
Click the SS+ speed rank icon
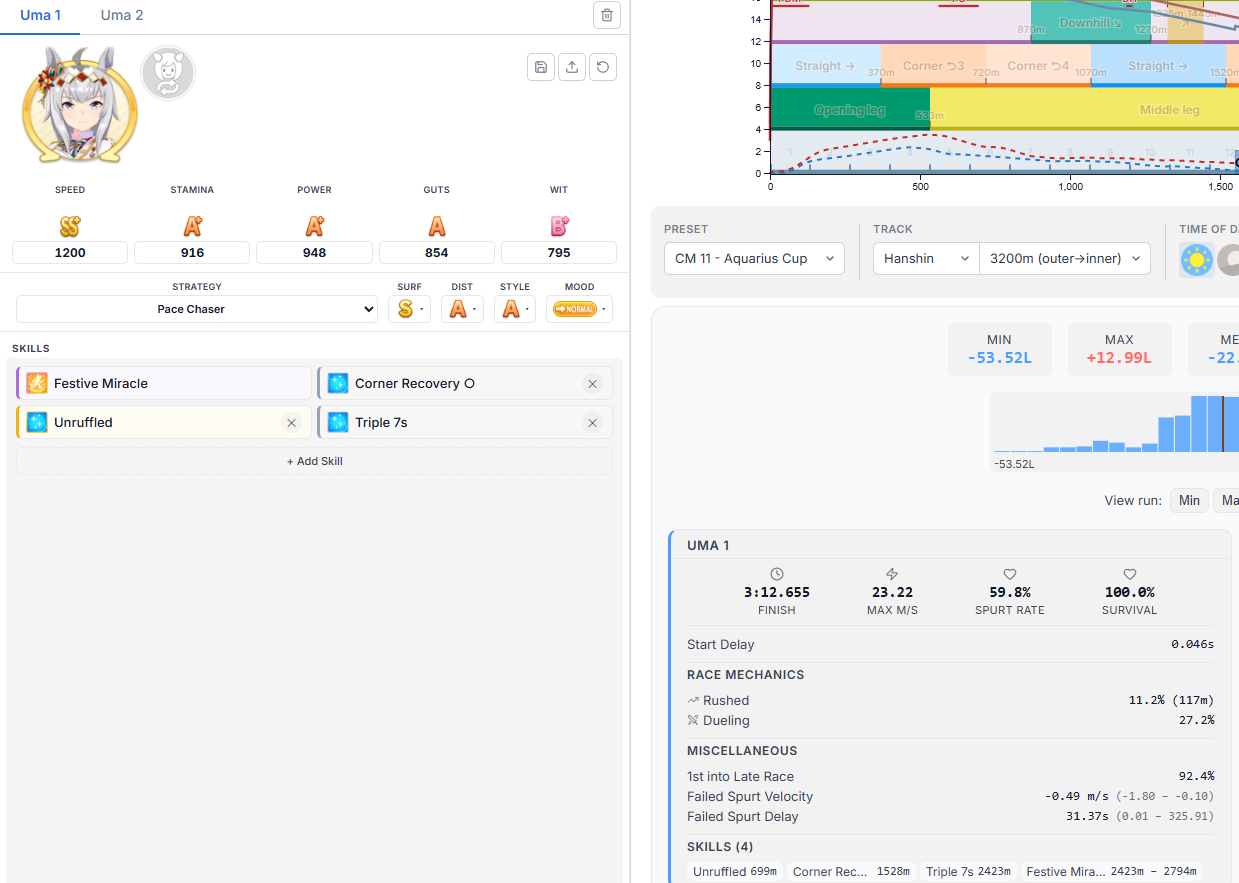tap(70, 226)
